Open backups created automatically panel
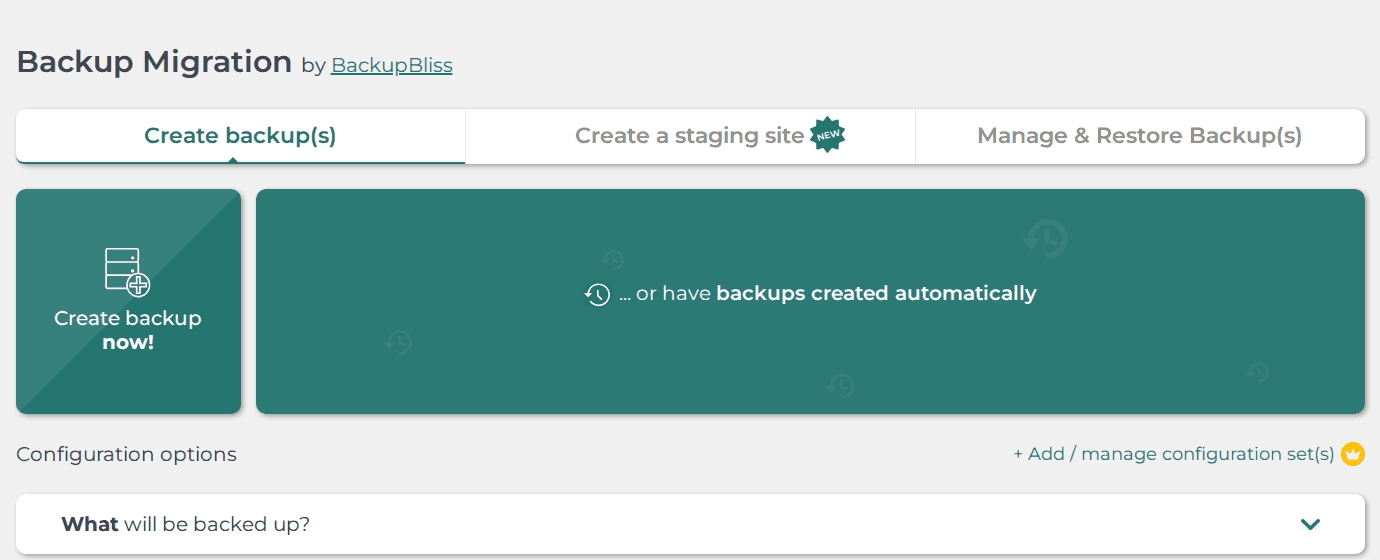The image size is (1380, 560). (x=810, y=301)
